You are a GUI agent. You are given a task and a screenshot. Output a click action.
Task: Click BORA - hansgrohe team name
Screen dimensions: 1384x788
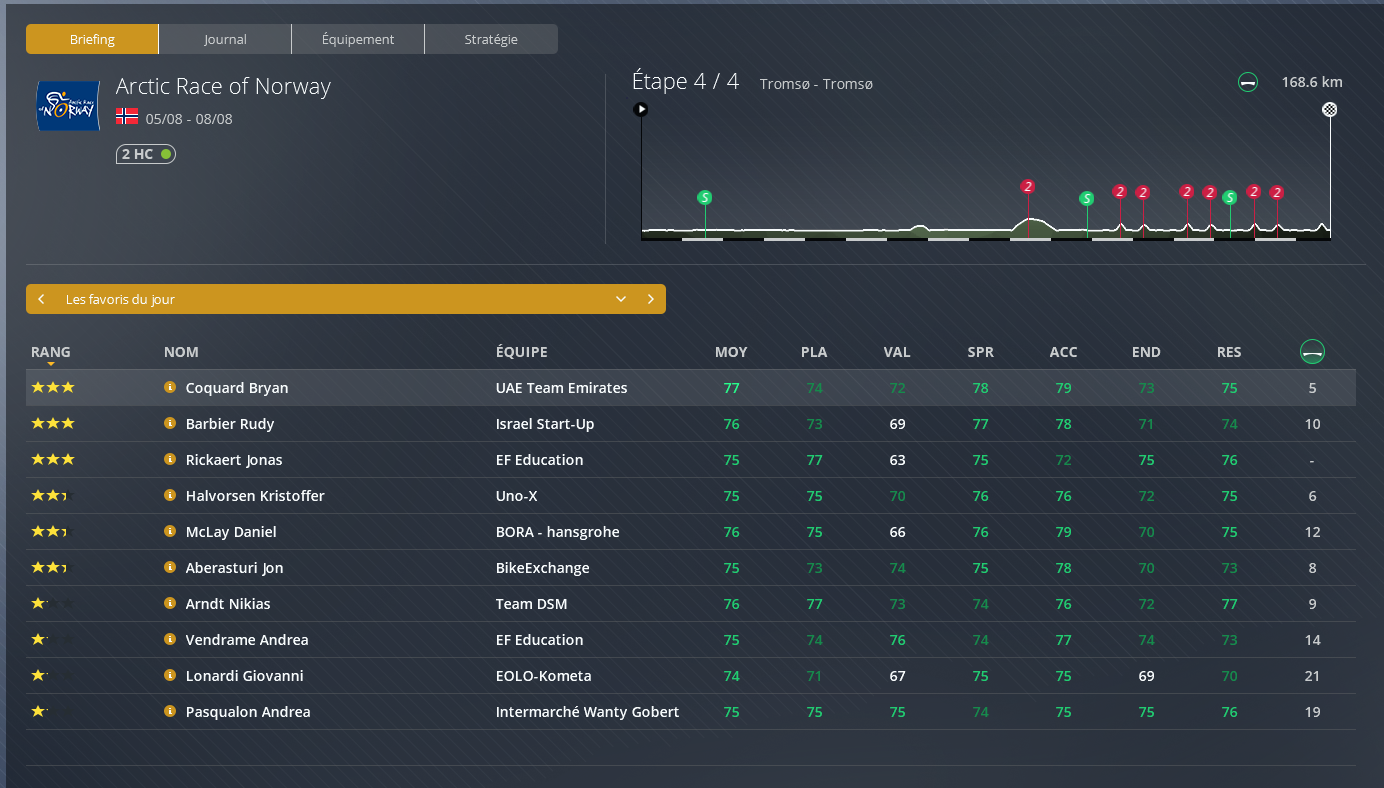click(558, 532)
